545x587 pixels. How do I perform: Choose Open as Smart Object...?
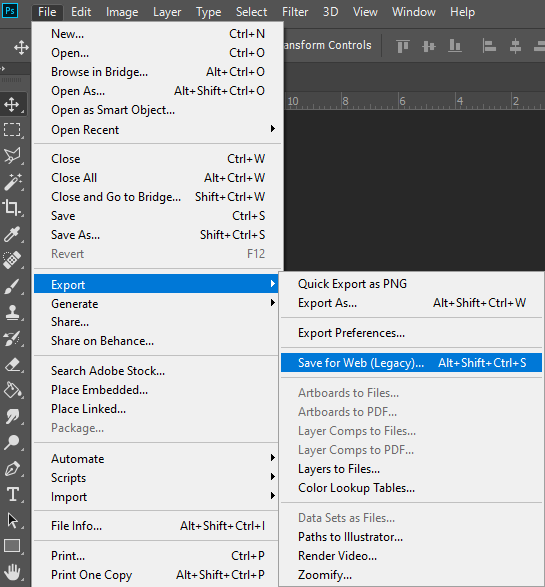click(157, 110)
